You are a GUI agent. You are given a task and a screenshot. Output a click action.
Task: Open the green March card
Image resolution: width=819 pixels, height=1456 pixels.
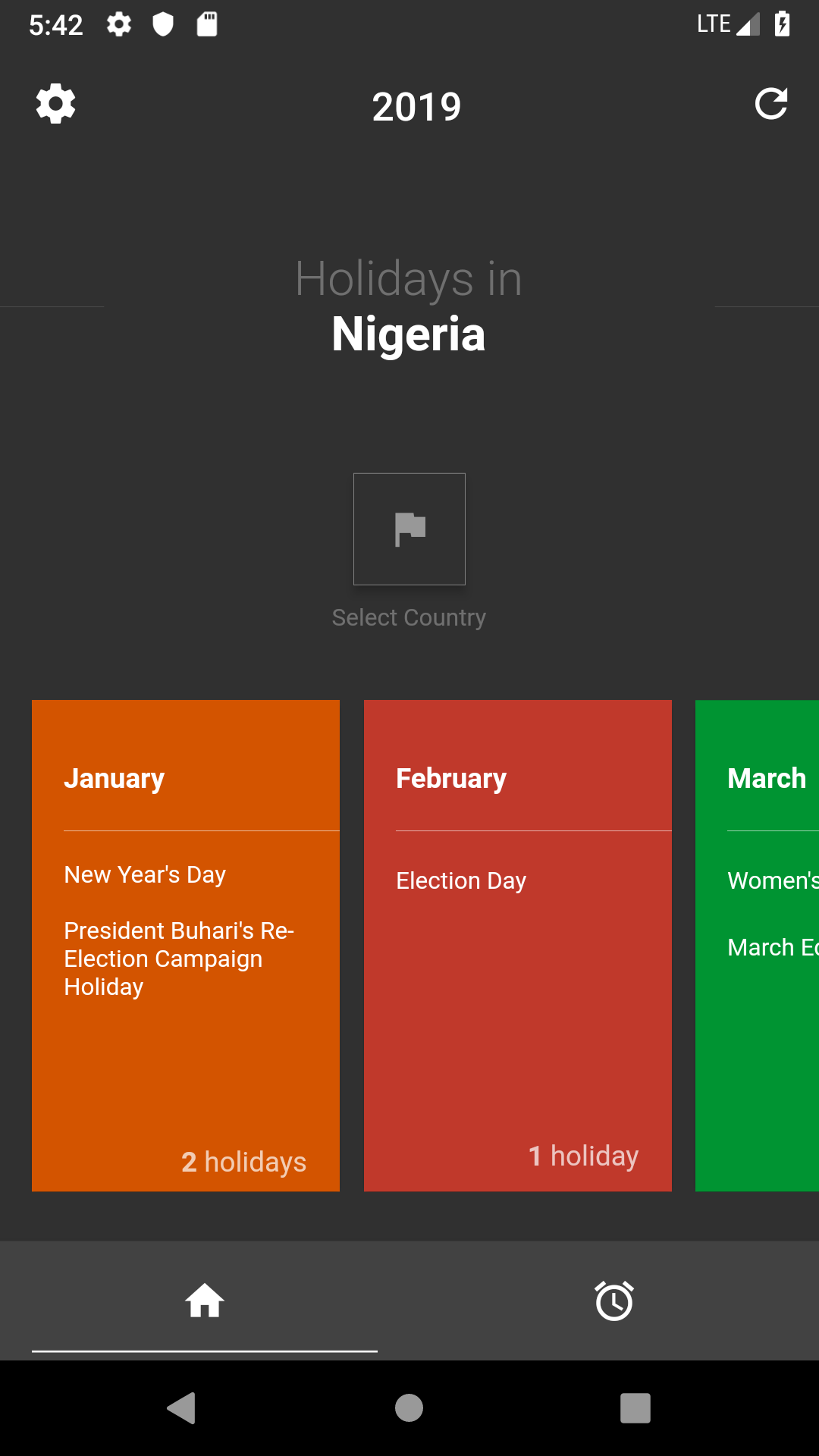click(x=757, y=946)
